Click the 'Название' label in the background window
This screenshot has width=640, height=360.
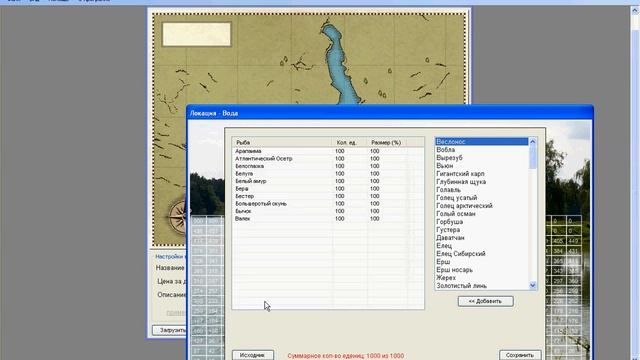click(x=170, y=268)
